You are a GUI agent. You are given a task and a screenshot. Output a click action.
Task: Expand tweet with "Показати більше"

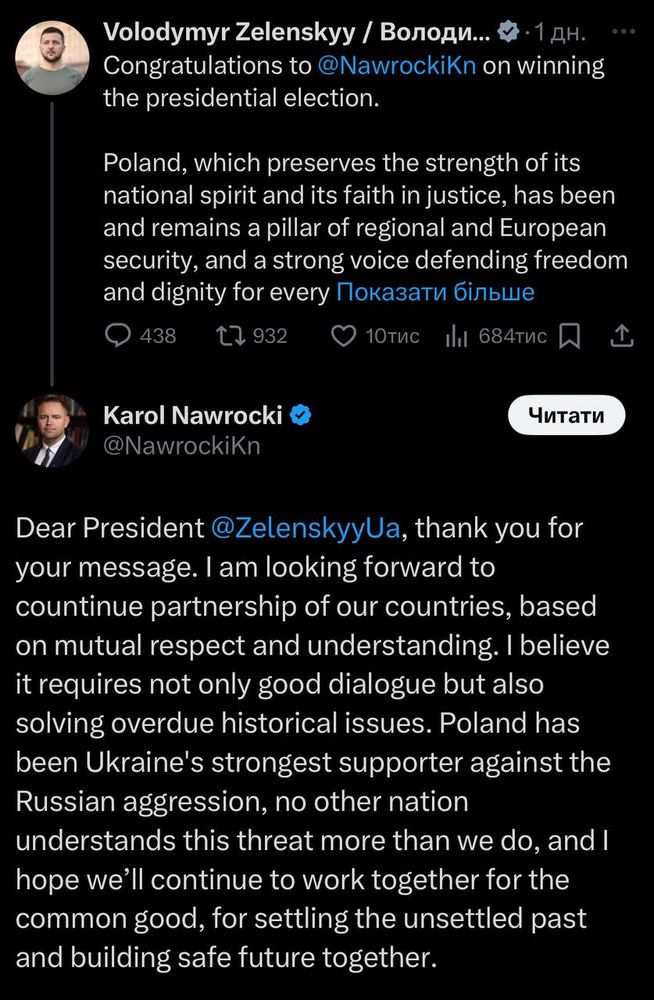tap(435, 293)
